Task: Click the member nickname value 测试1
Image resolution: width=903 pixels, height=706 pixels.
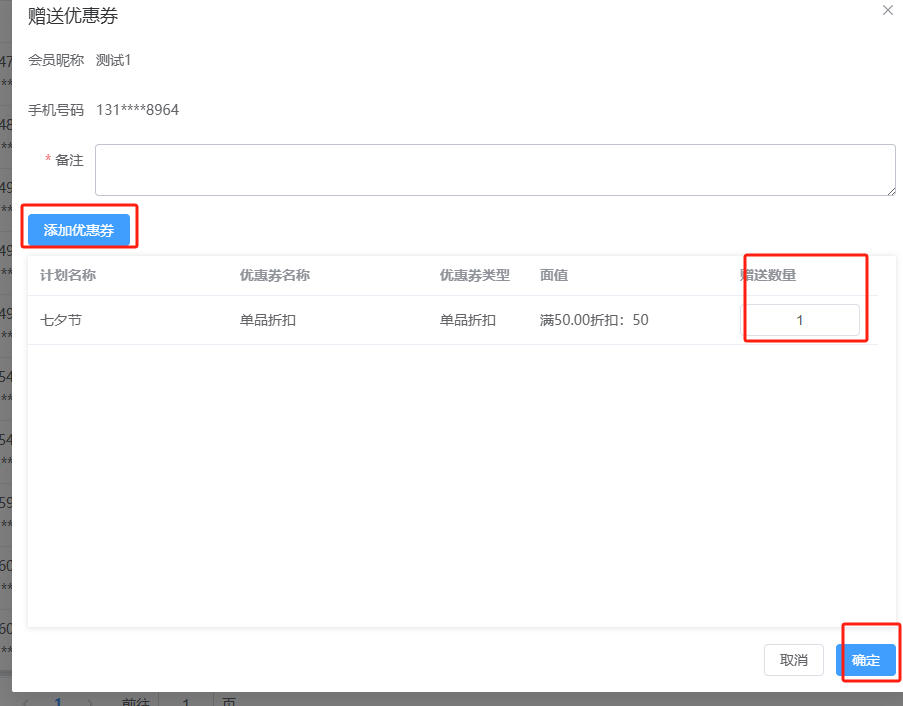Action: (113, 60)
